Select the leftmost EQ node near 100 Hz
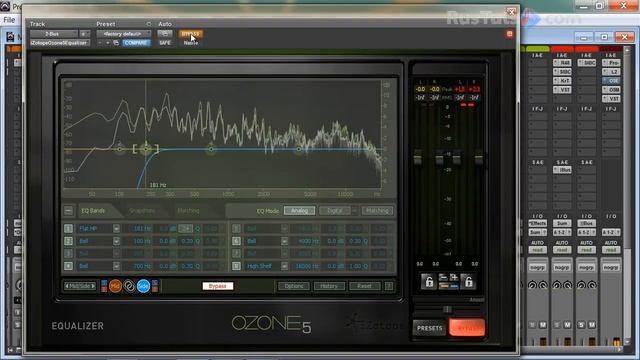The width and height of the screenshot is (640, 360). pos(119,149)
